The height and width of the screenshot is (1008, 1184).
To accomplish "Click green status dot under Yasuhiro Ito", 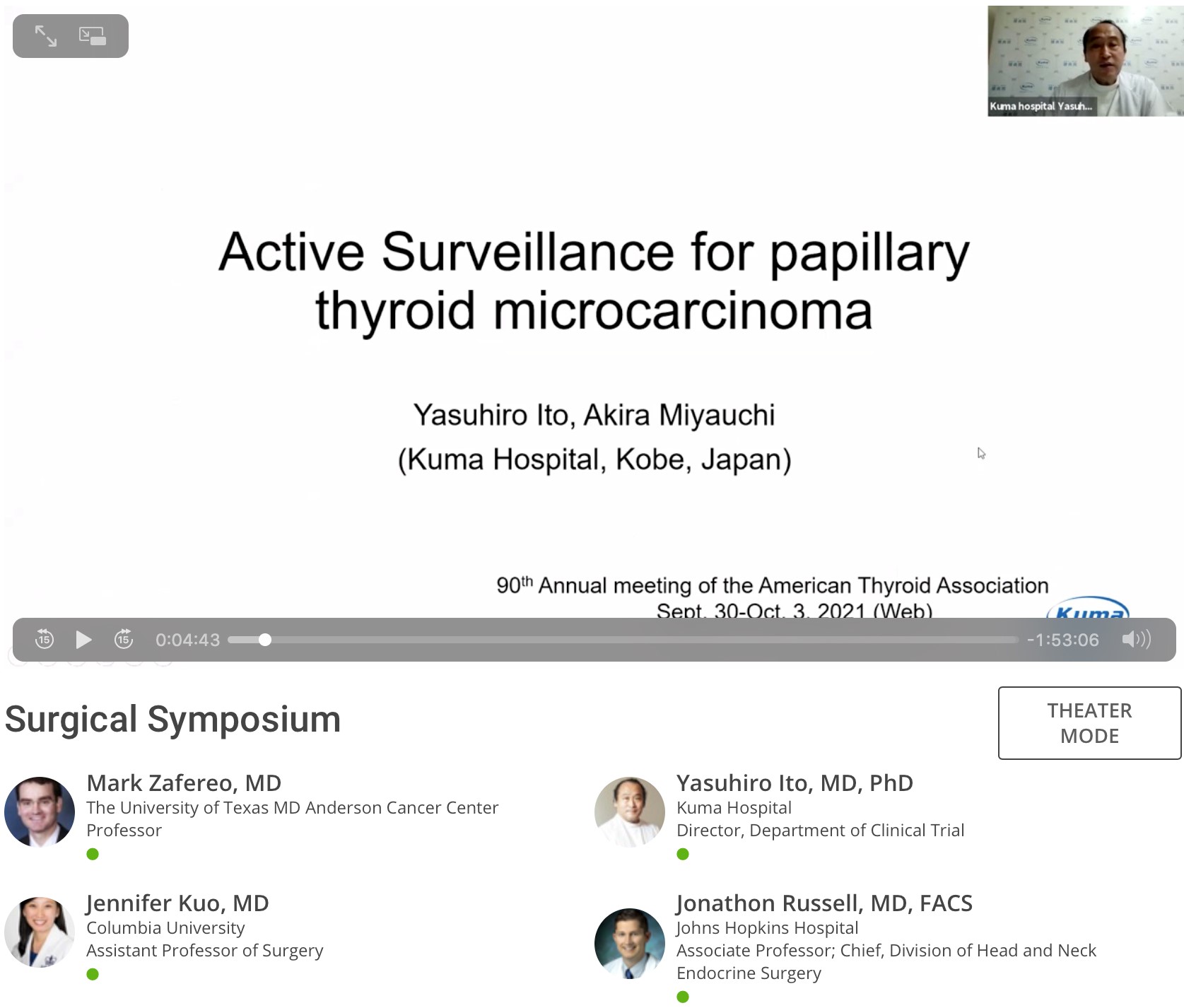I will point(683,854).
